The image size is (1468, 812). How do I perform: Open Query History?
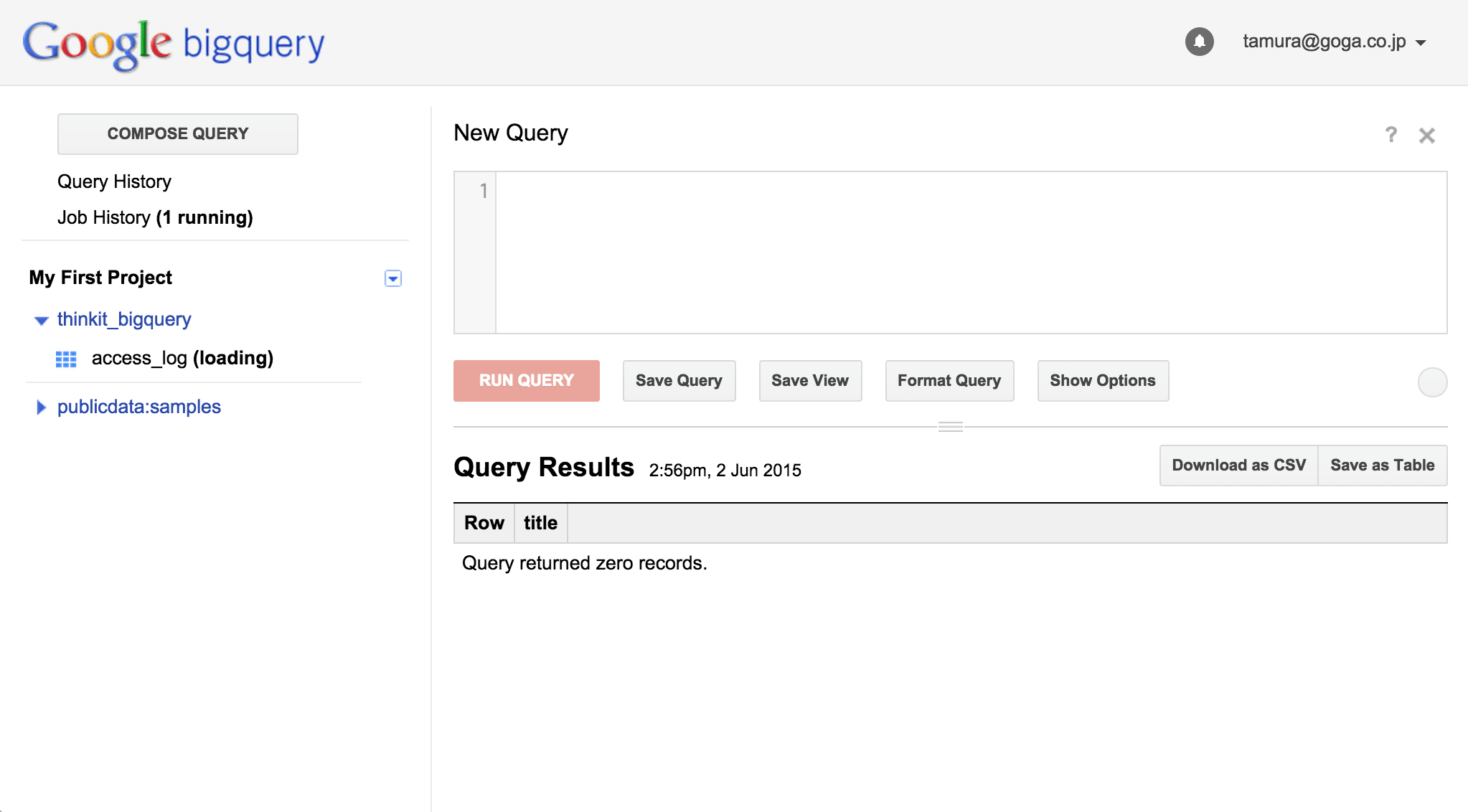point(114,181)
